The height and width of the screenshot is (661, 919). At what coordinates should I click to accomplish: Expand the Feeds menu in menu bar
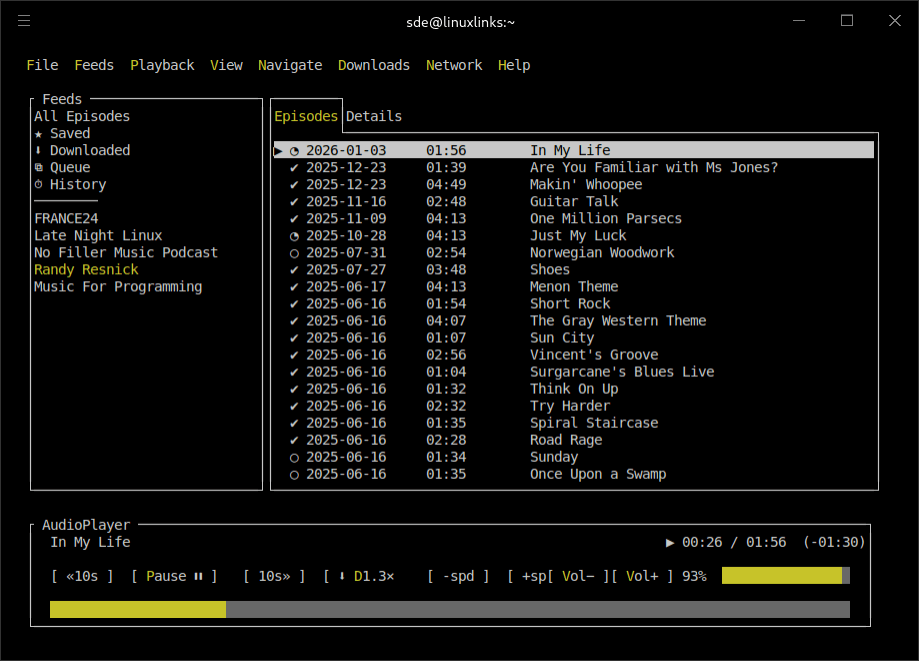click(x=94, y=65)
